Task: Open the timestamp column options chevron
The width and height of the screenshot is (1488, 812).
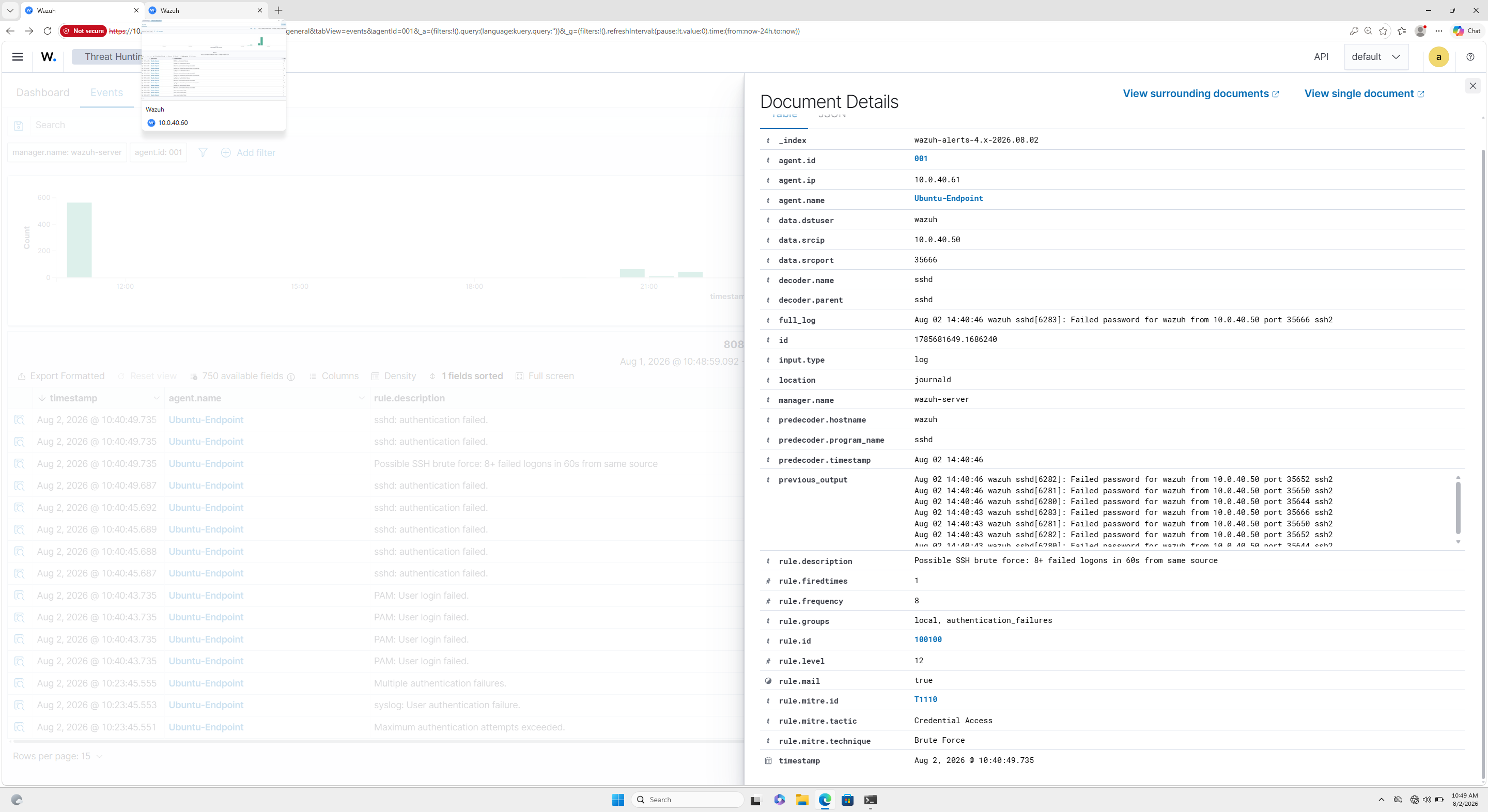Action: tap(156, 398)
